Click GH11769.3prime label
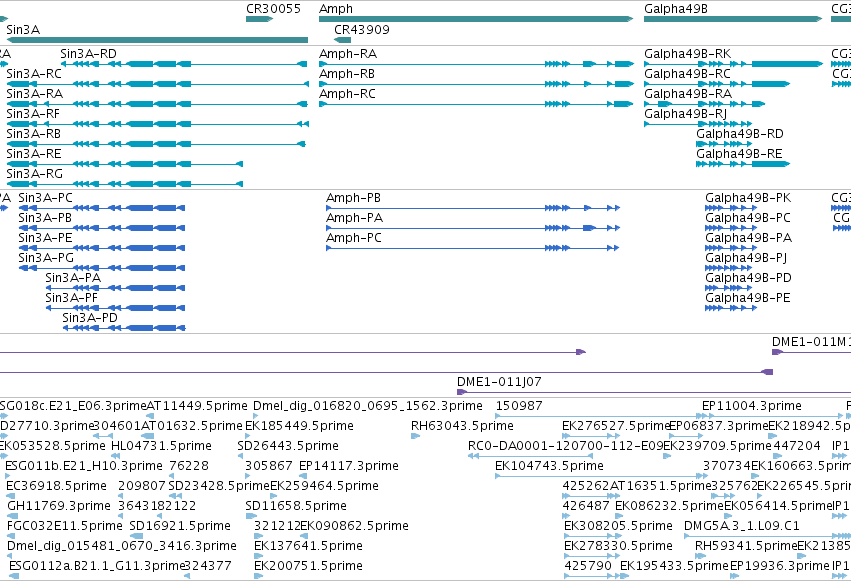The height and width of the screenshot is (581, 851). (x=59, y=507)
